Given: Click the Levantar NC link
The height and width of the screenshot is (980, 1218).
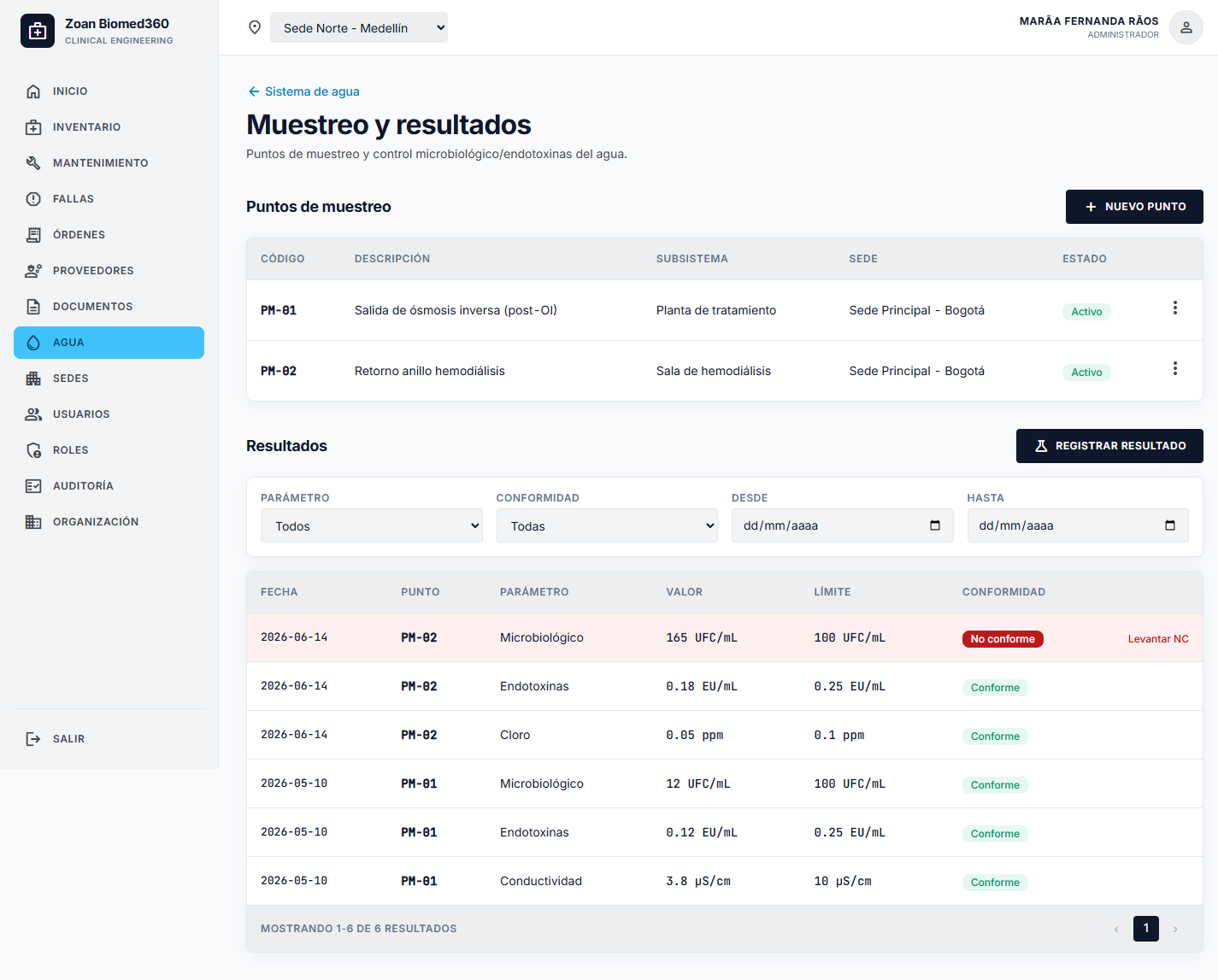Looking at the screenshot, I should pyautogui.click(x=1158, y=639).
